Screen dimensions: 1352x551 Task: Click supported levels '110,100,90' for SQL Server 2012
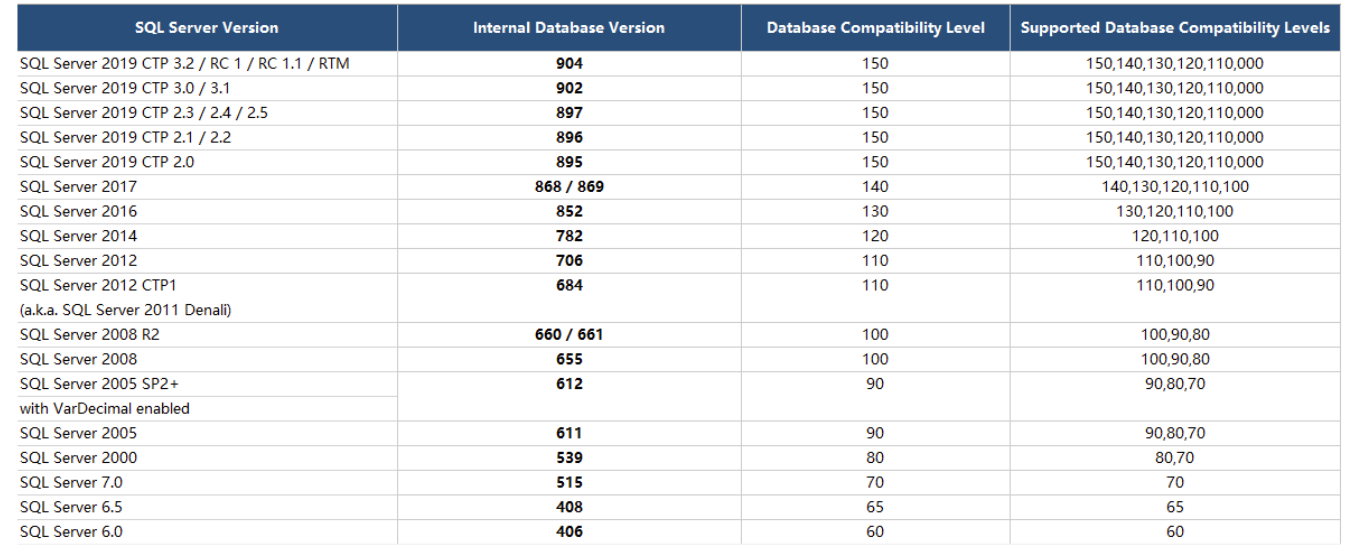pos(1175,260)
